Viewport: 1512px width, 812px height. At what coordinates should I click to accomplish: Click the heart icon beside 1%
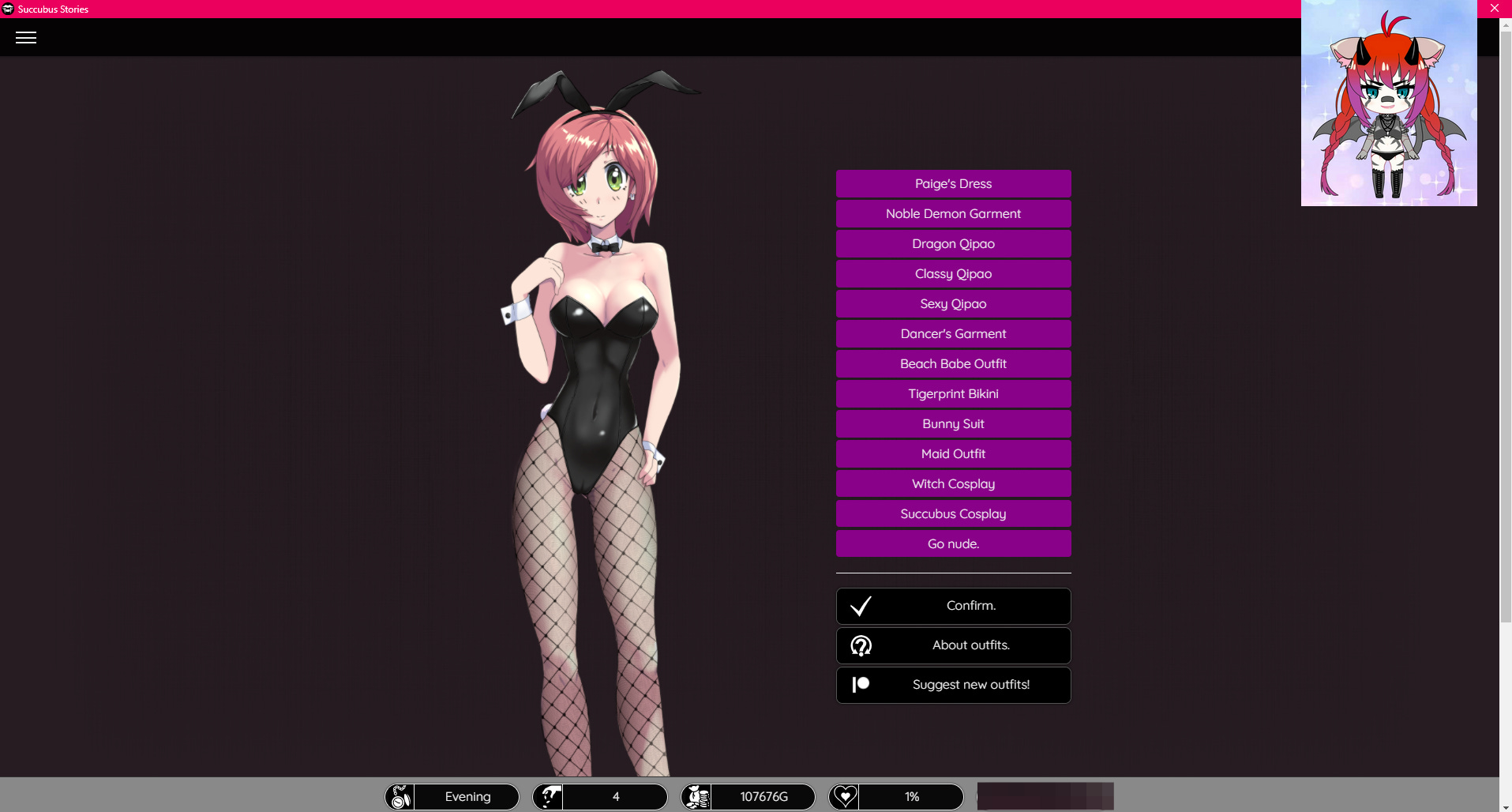click(844, 797)
